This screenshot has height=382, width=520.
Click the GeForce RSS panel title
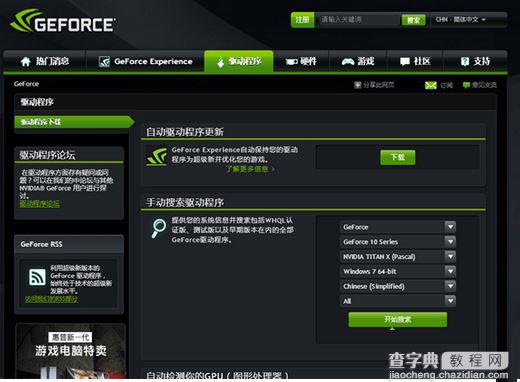(x=41, y=244)
